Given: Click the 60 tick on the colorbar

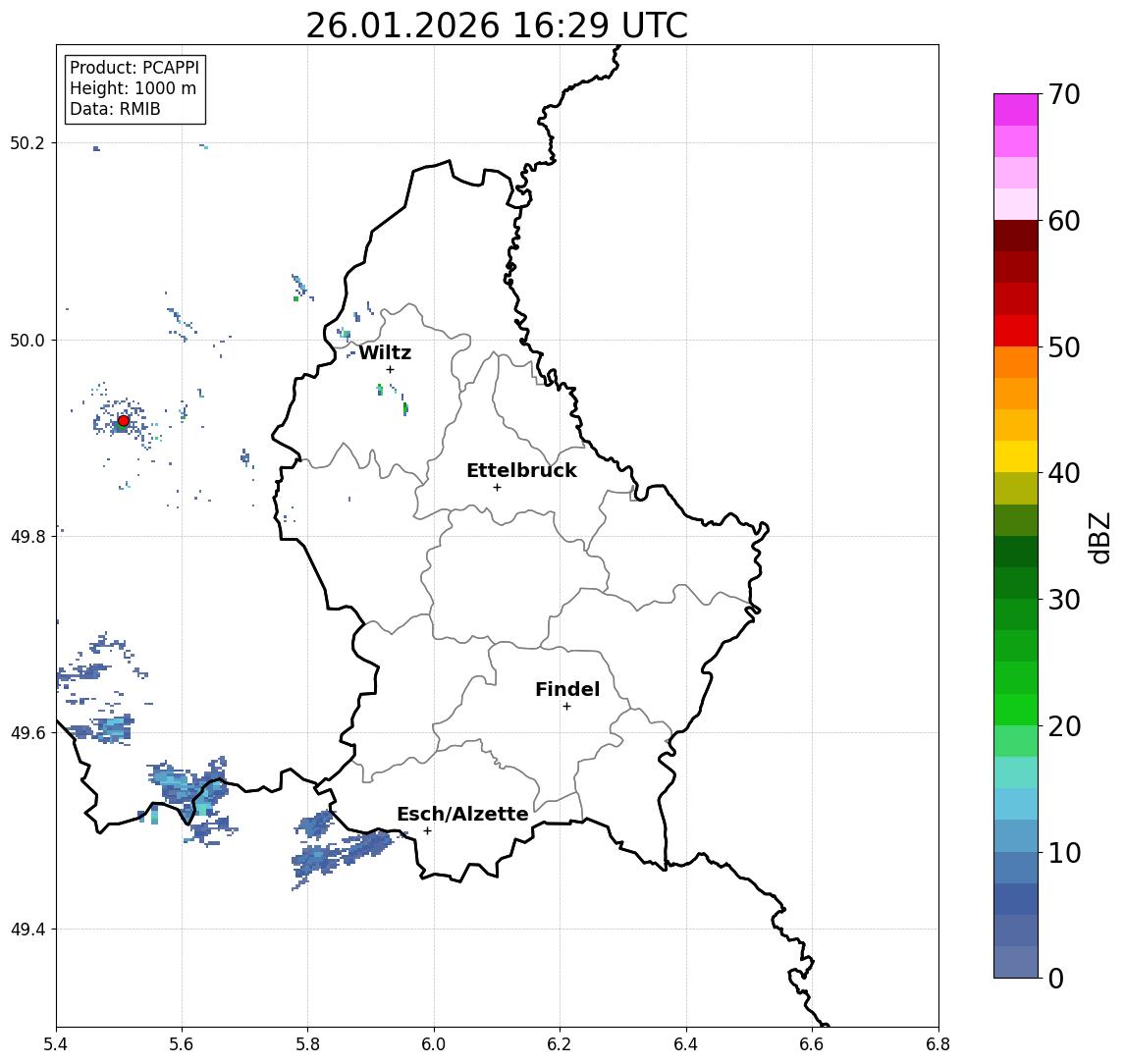Looking at the screenshot, I should pyautogui.click(x=1063, y=221).
